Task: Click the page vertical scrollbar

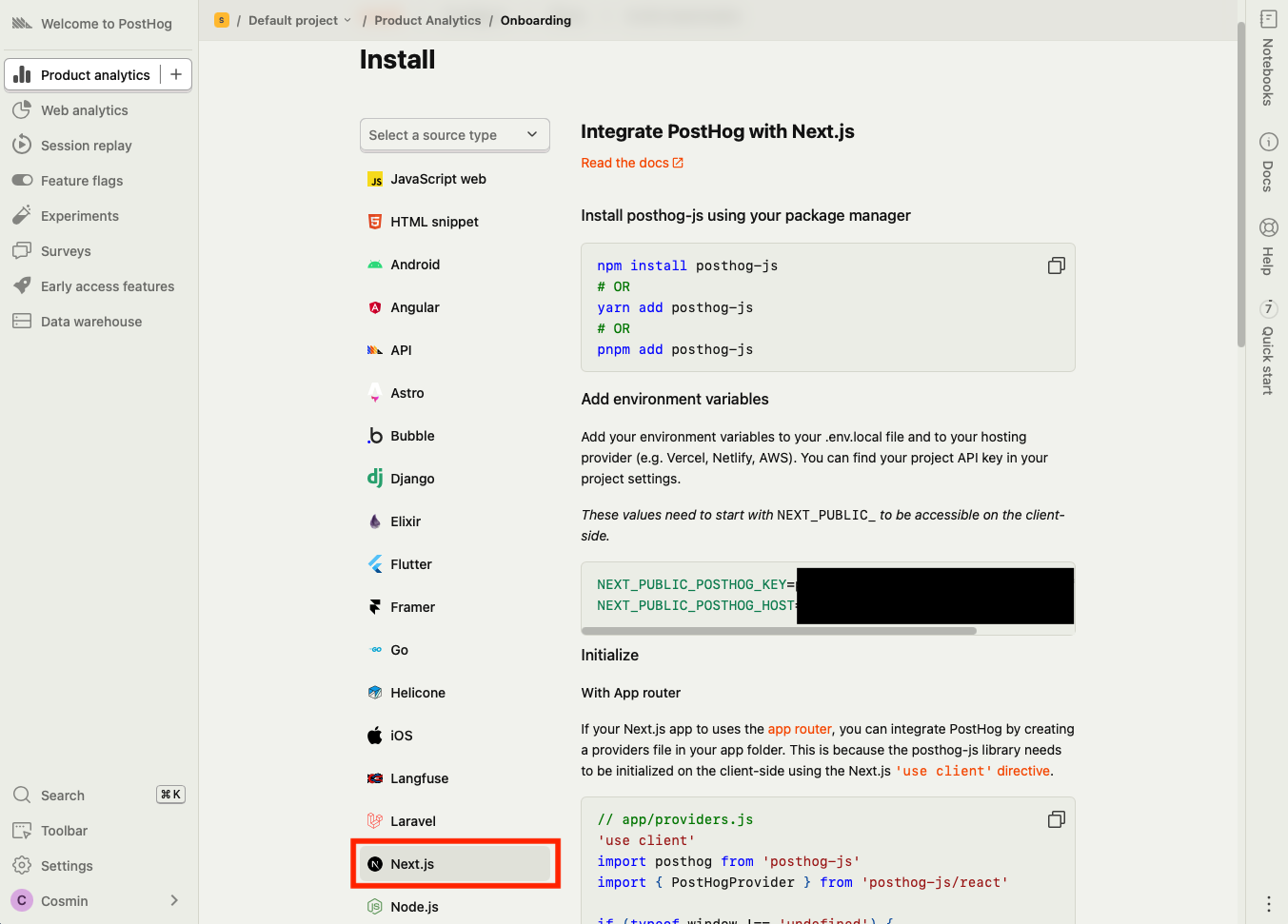Action: 1241,185
